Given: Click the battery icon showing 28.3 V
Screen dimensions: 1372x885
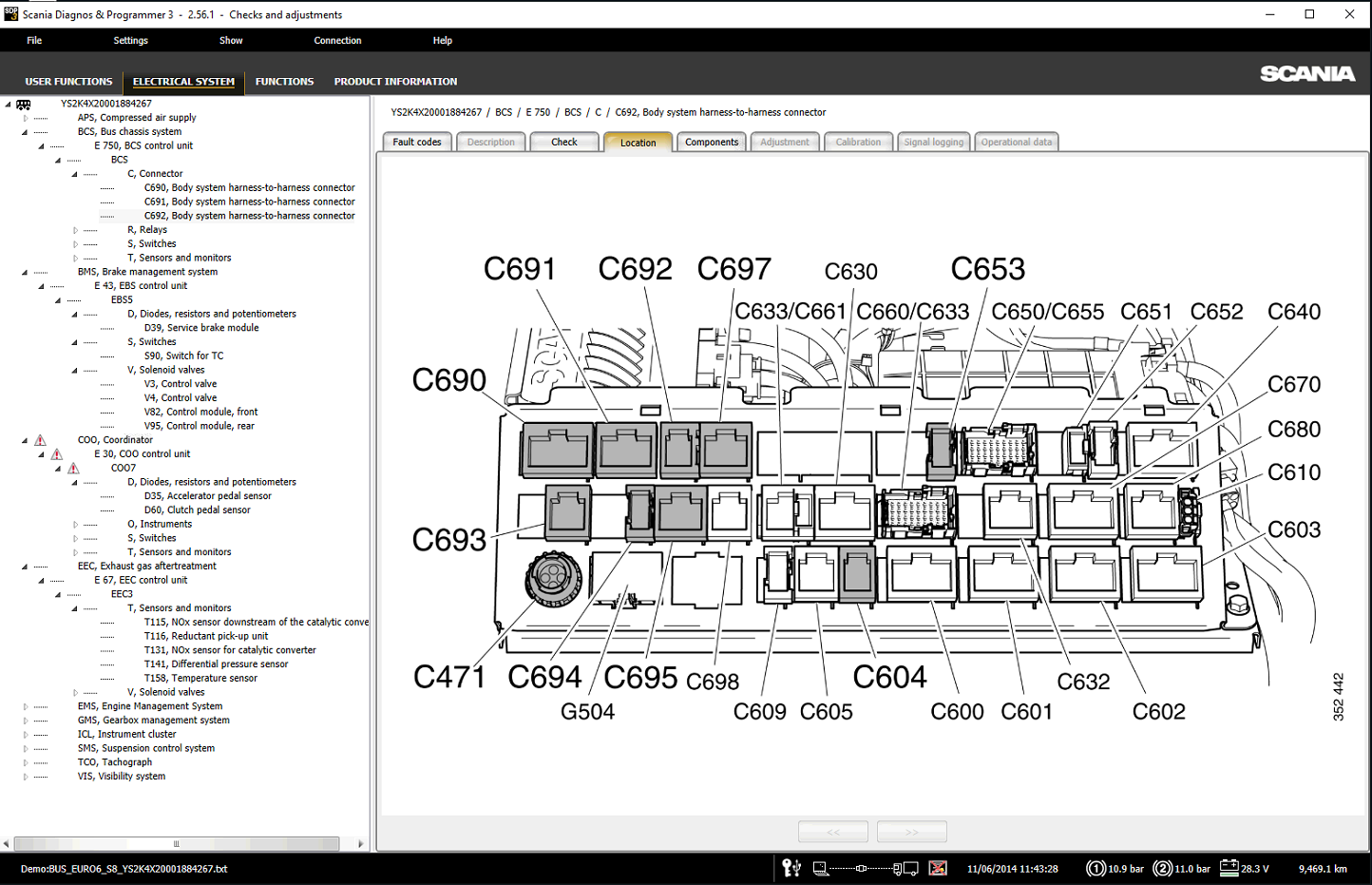Looking at the screenshot, I should tap(1230, 868).
